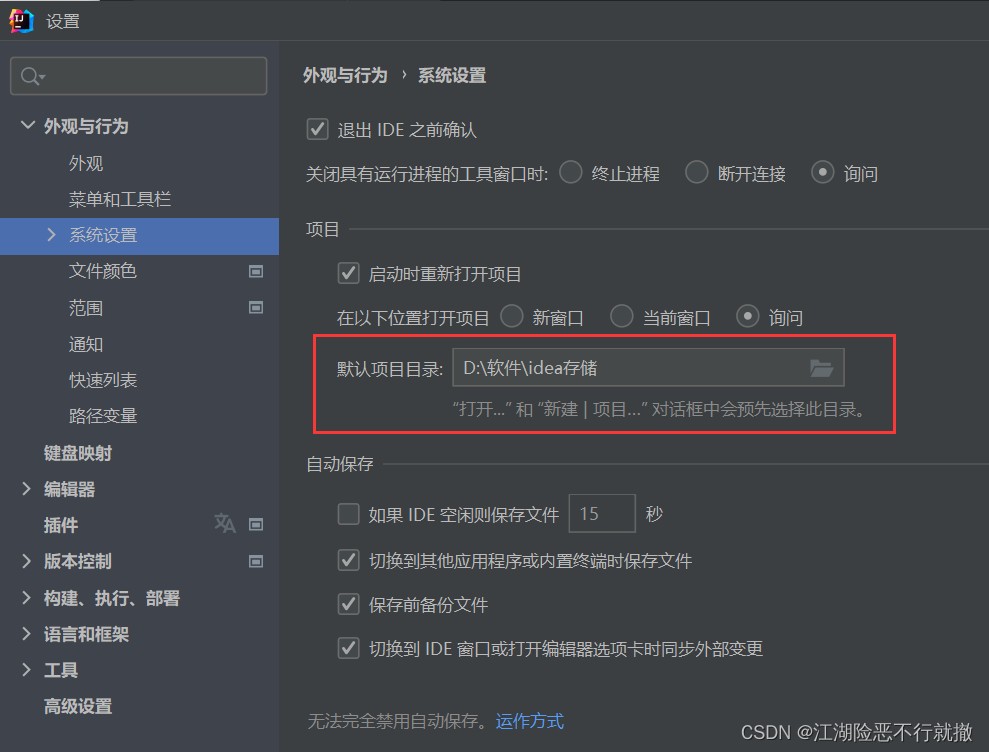Open the 文件颜色 settings page
989x752 pixels.
[x=103, y=271]
